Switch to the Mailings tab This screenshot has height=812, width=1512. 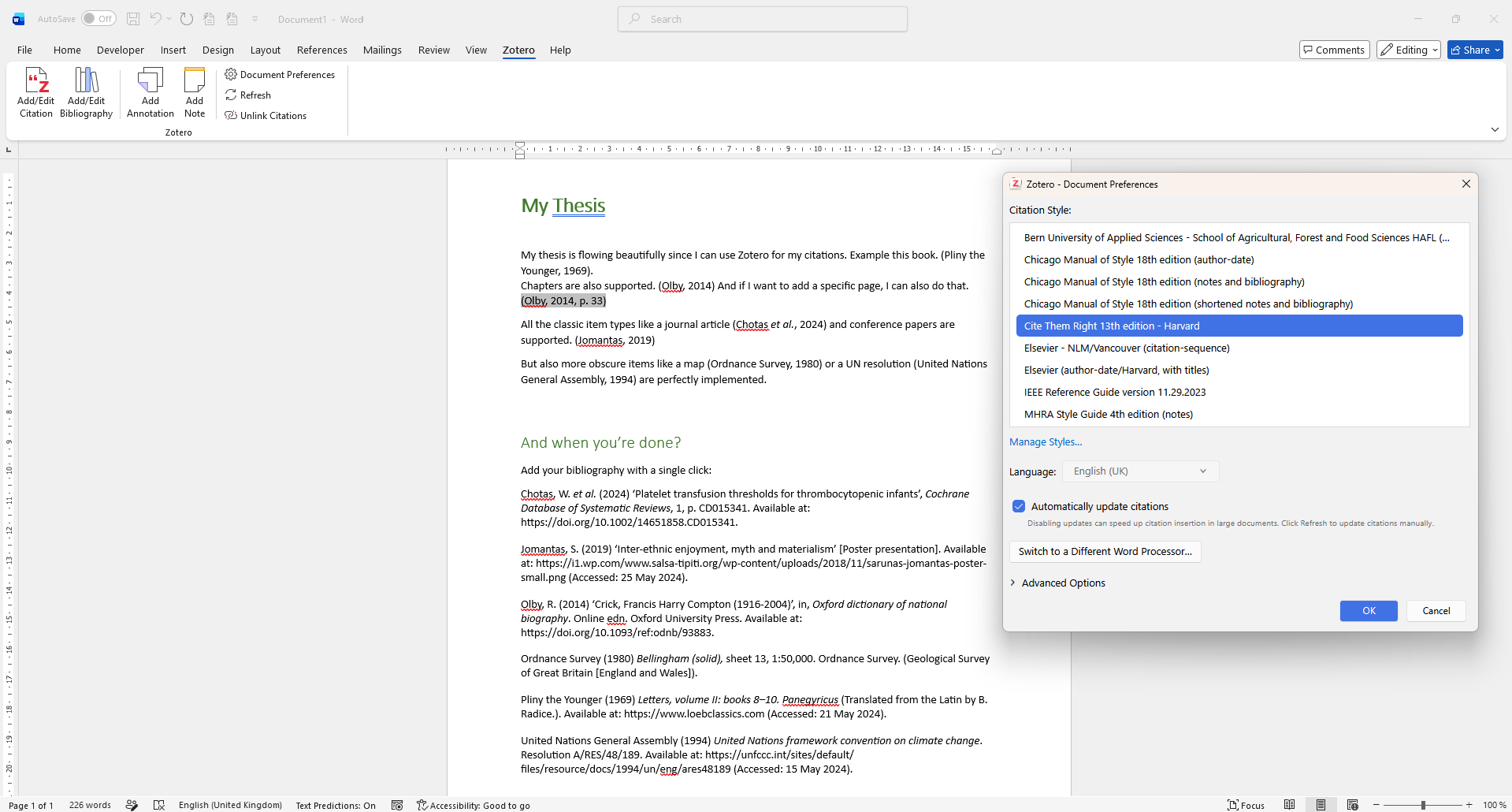(382, 50)
